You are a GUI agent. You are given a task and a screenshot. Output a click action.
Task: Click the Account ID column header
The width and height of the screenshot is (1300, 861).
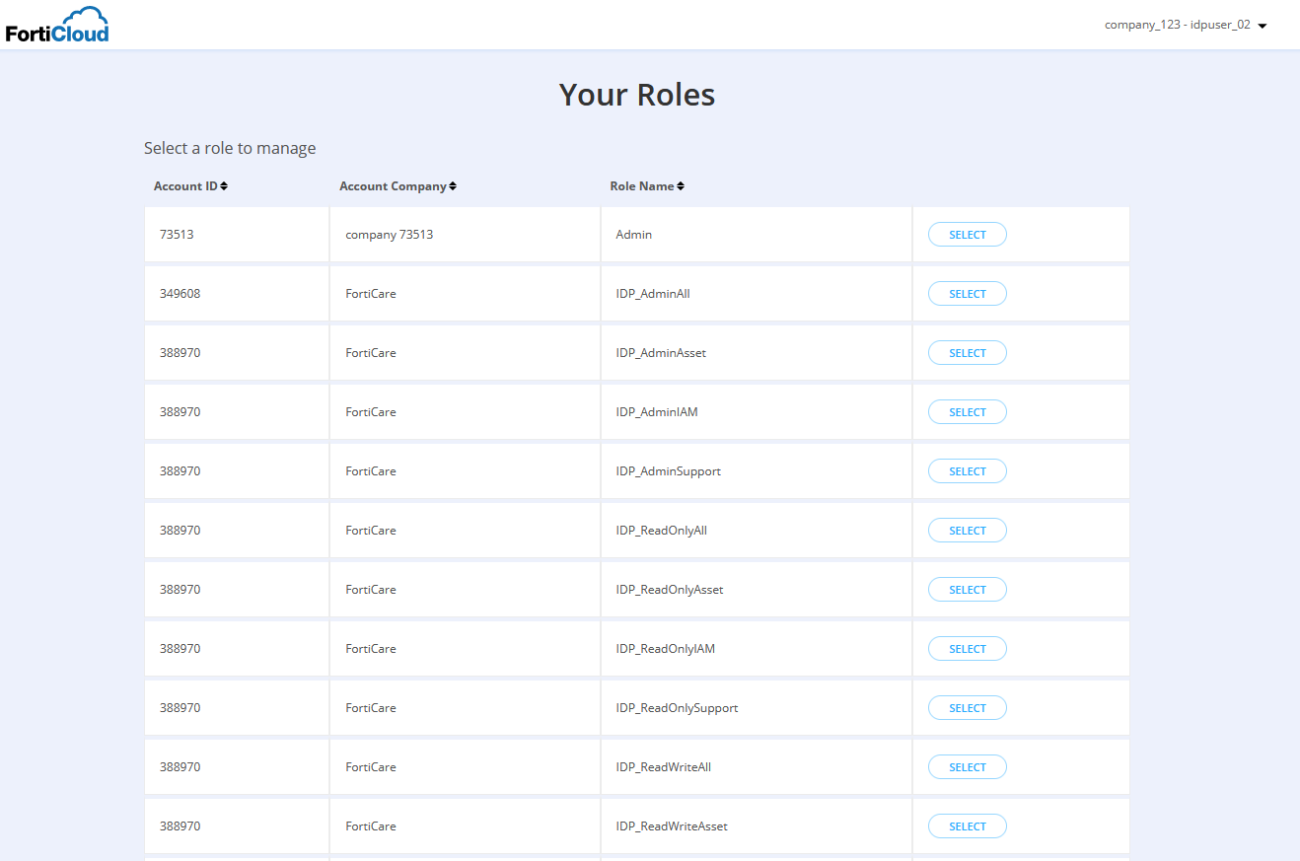[185, 186]
